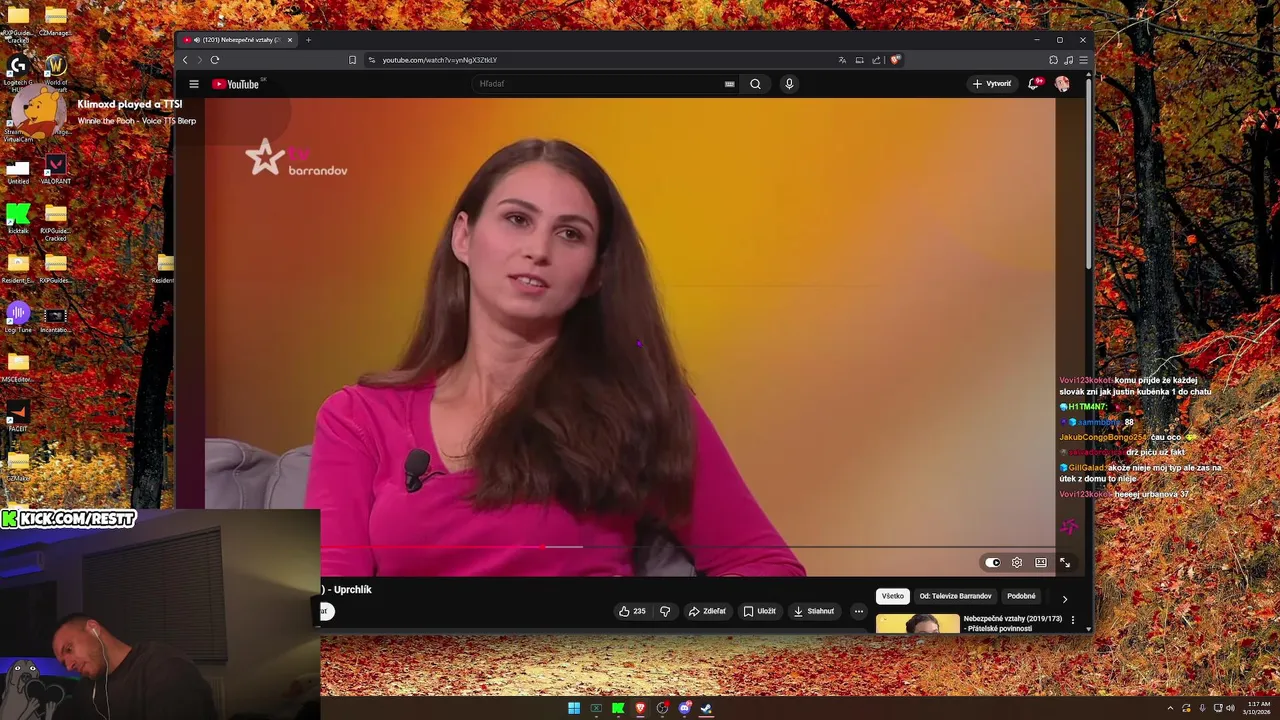Open YouTube notifications bell
The height and width of the screenshot is (720, 1280).
tap(1034, 84)
